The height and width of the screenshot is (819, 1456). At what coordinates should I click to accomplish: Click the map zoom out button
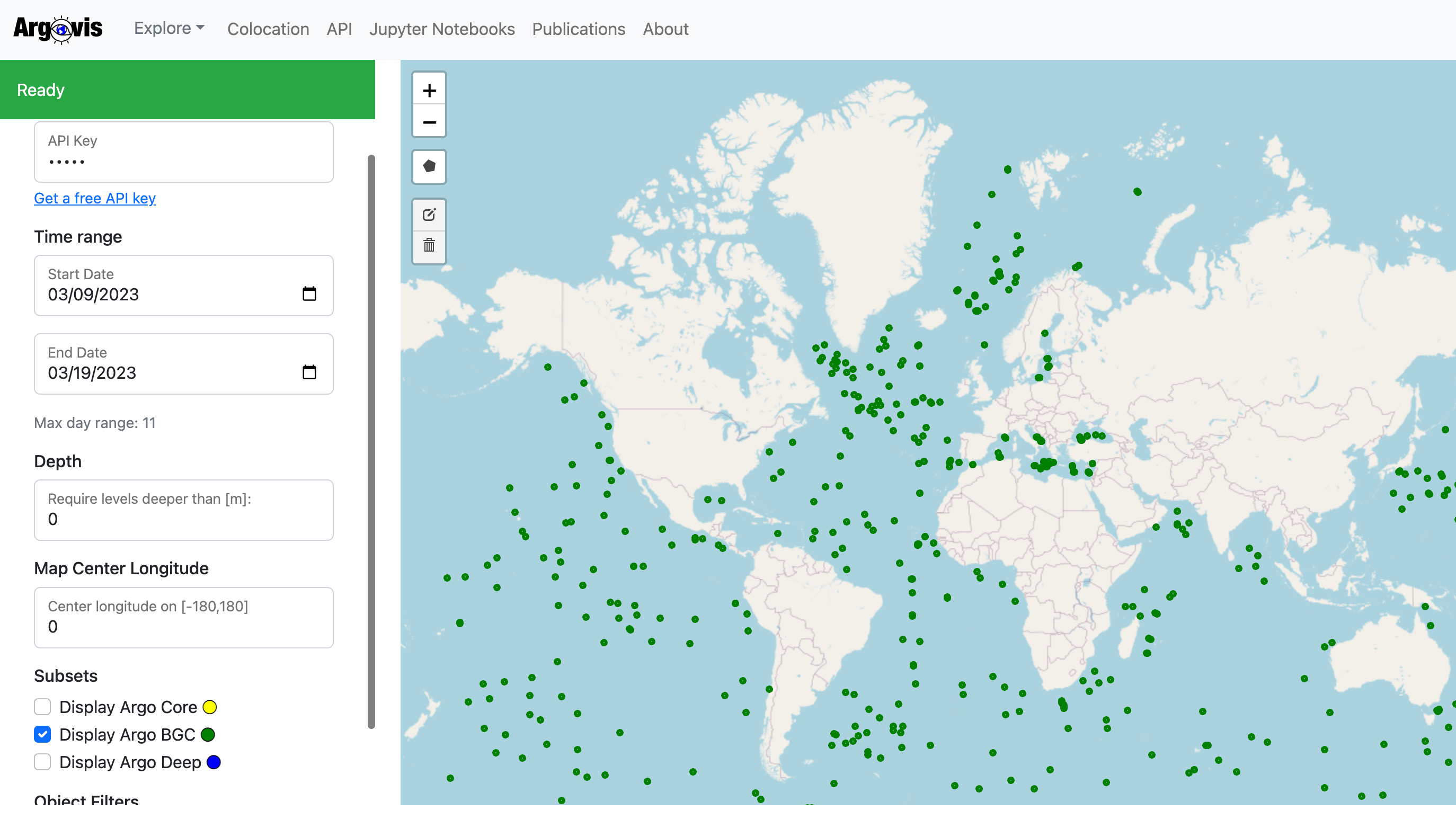pyautogui.click(x=429, y=122)
